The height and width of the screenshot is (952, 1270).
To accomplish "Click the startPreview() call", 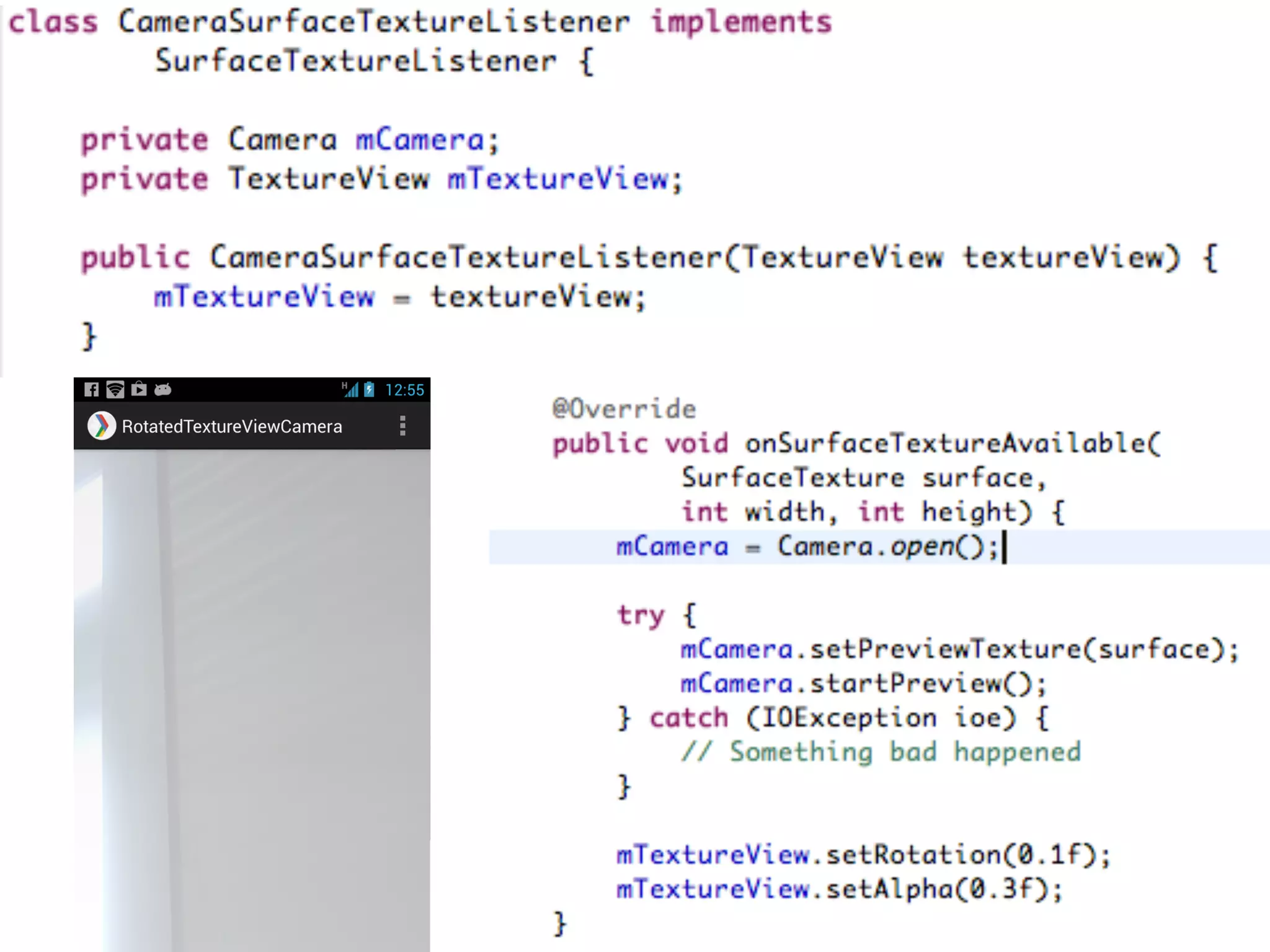I will [863, 684].
